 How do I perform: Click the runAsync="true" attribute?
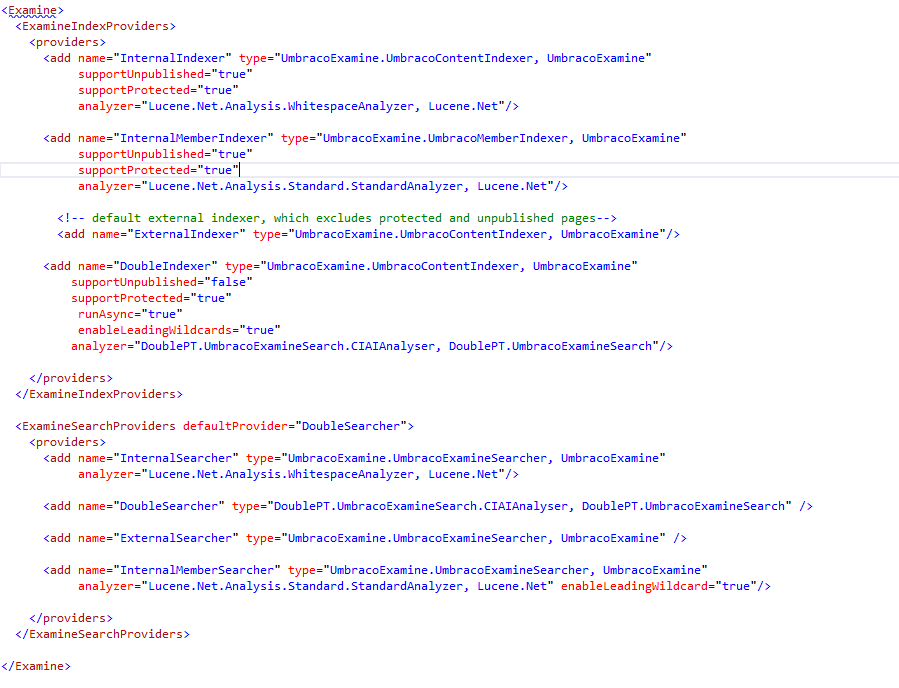tap(130, 315)
